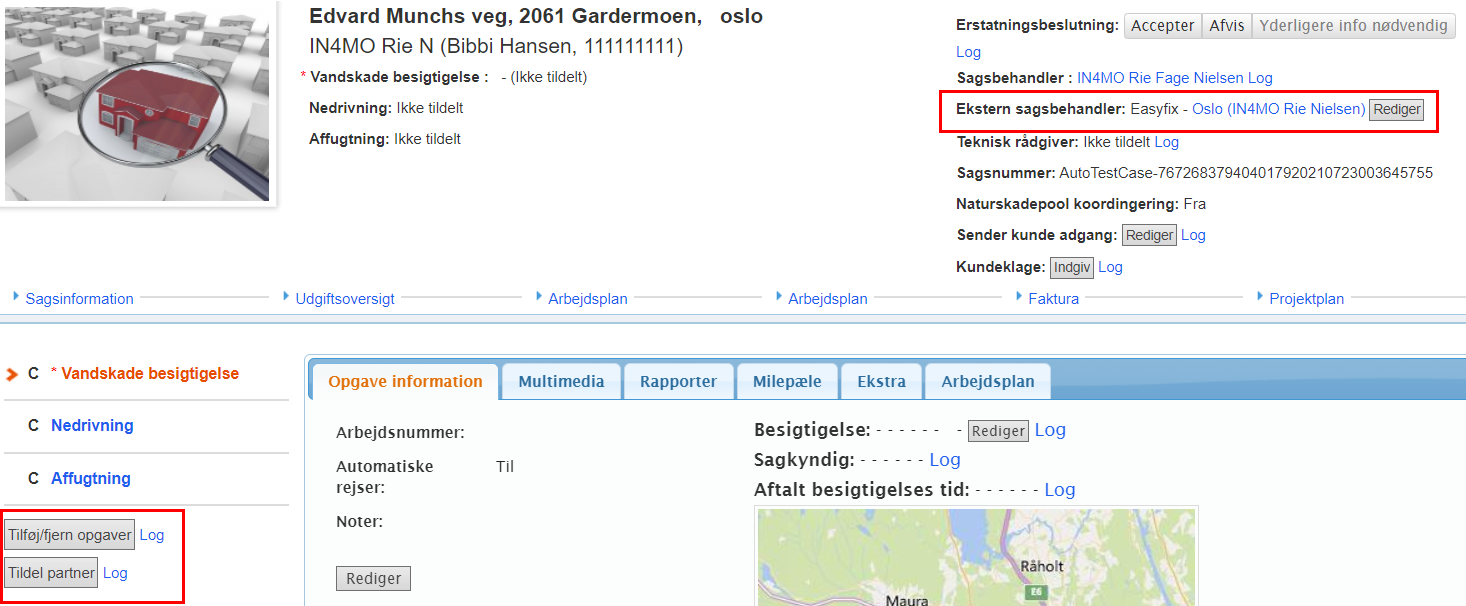This screenshot has height=606, width=1466.
Task: Click the Accepter decision button
Action: pyautogui.click(x=1162, y=26)
